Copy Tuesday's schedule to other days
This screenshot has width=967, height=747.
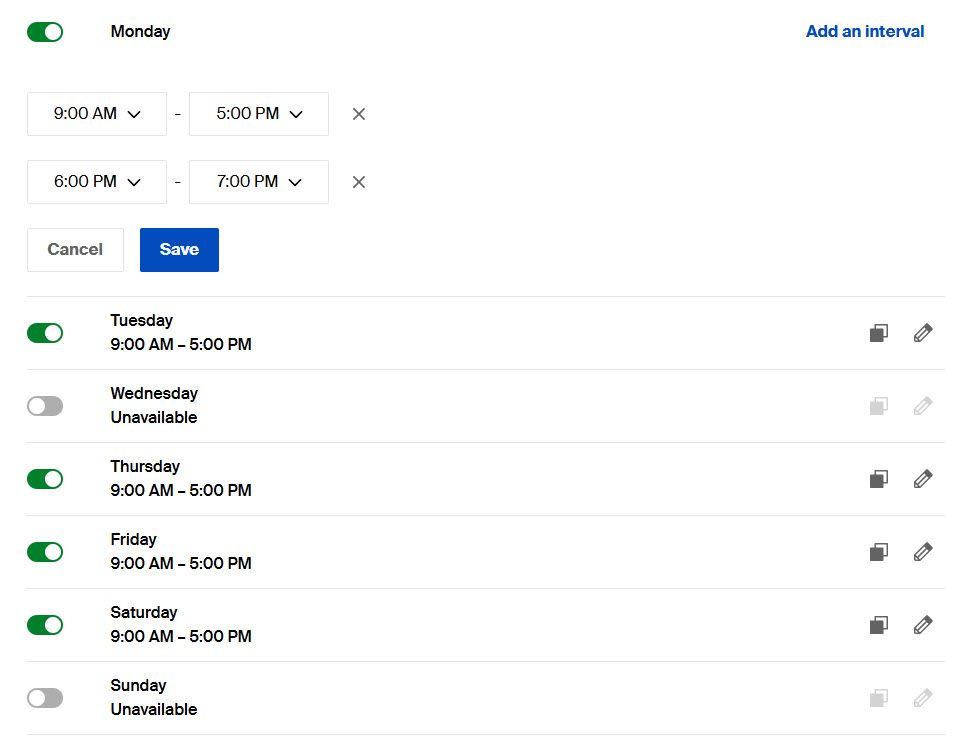pos(878,332)
